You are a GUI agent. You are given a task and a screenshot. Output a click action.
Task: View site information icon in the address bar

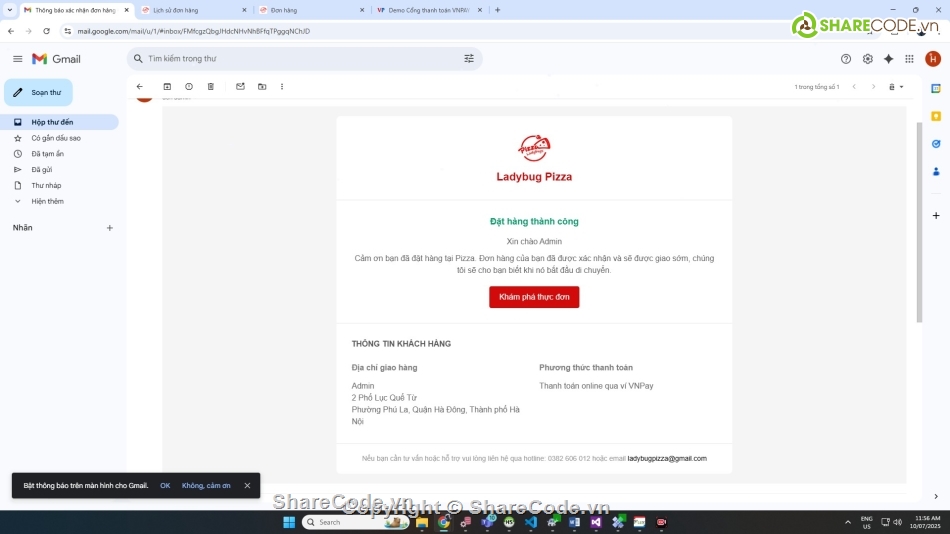[x=67, y=31]
